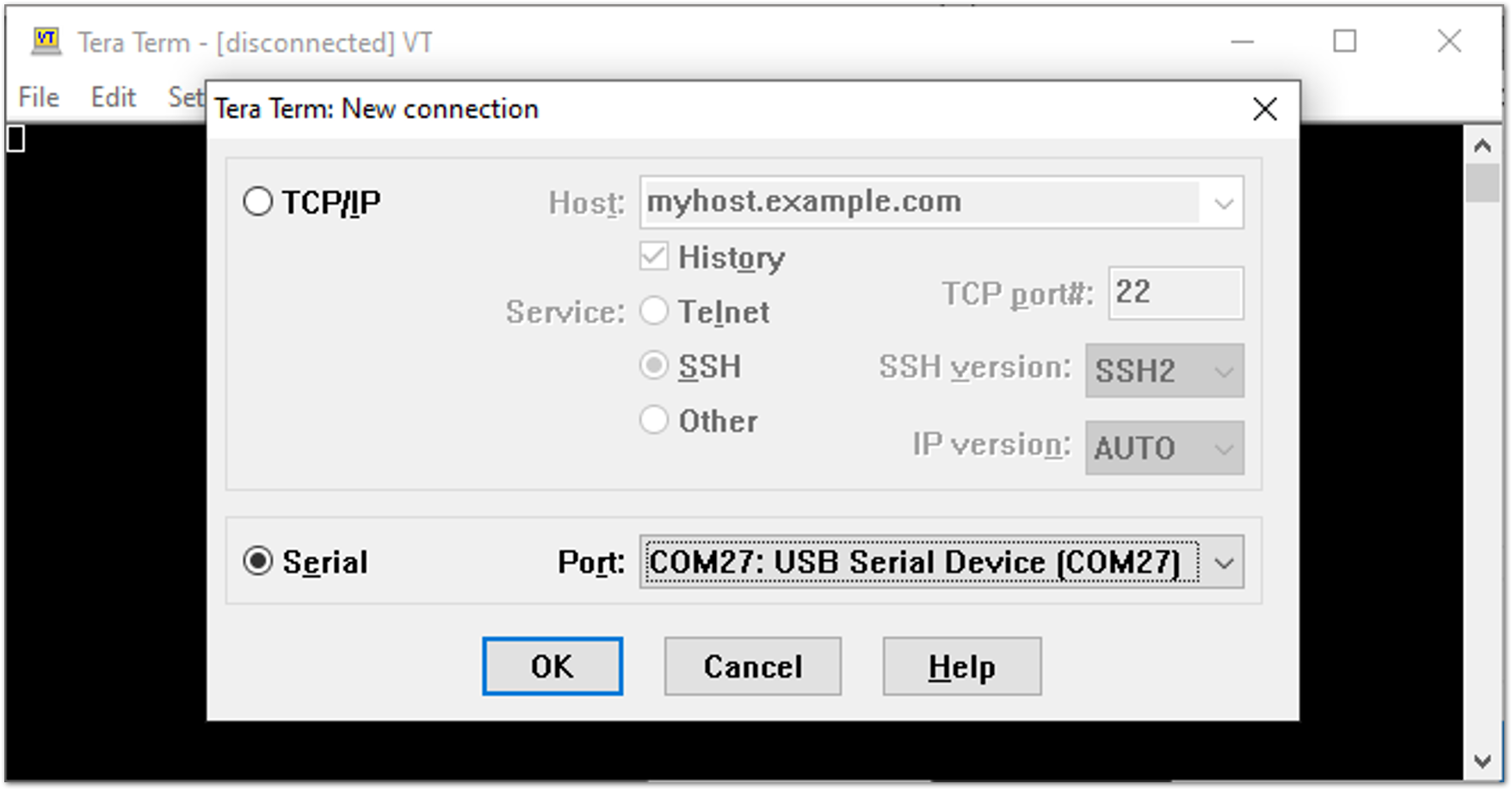Viewport: 1512px width, 790px height.
Task: Click the TCP port# input field
Action: (1175, 293)
